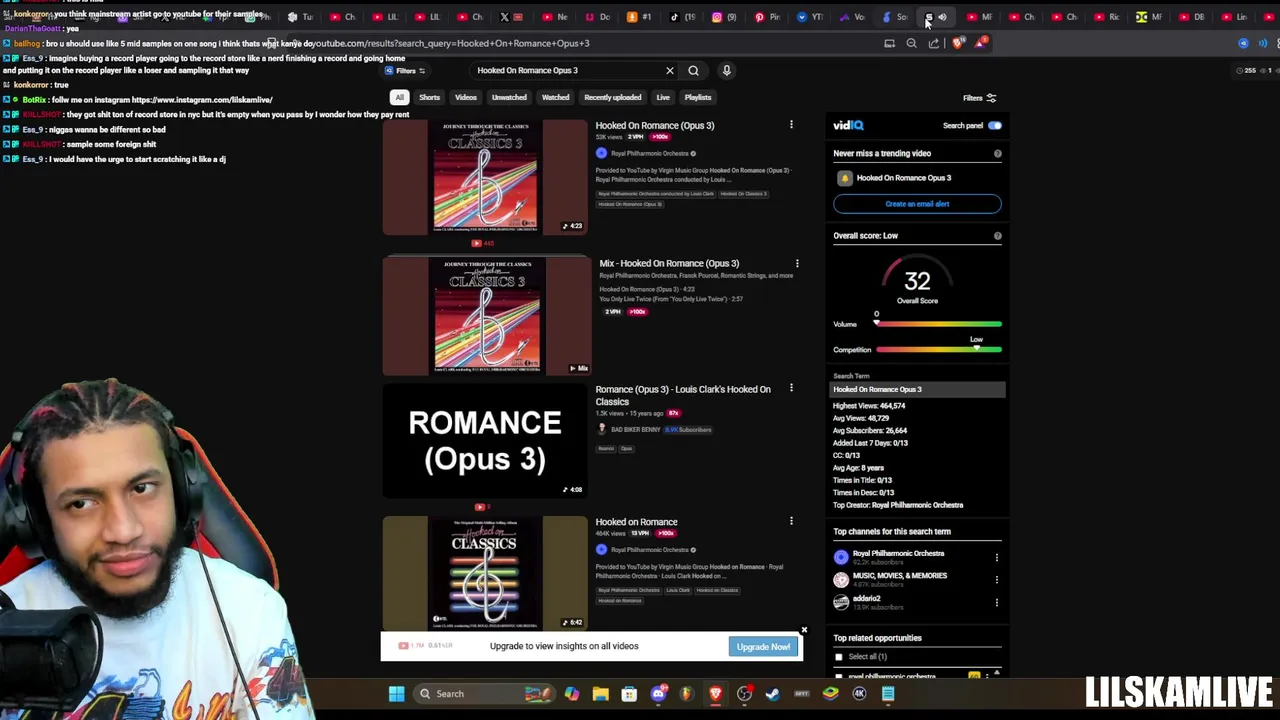The width and height of the screenshot is (1280, 720).
Task: Open options for Royal Philharmonic Orchestra channel row
Action: coord(997,557)
